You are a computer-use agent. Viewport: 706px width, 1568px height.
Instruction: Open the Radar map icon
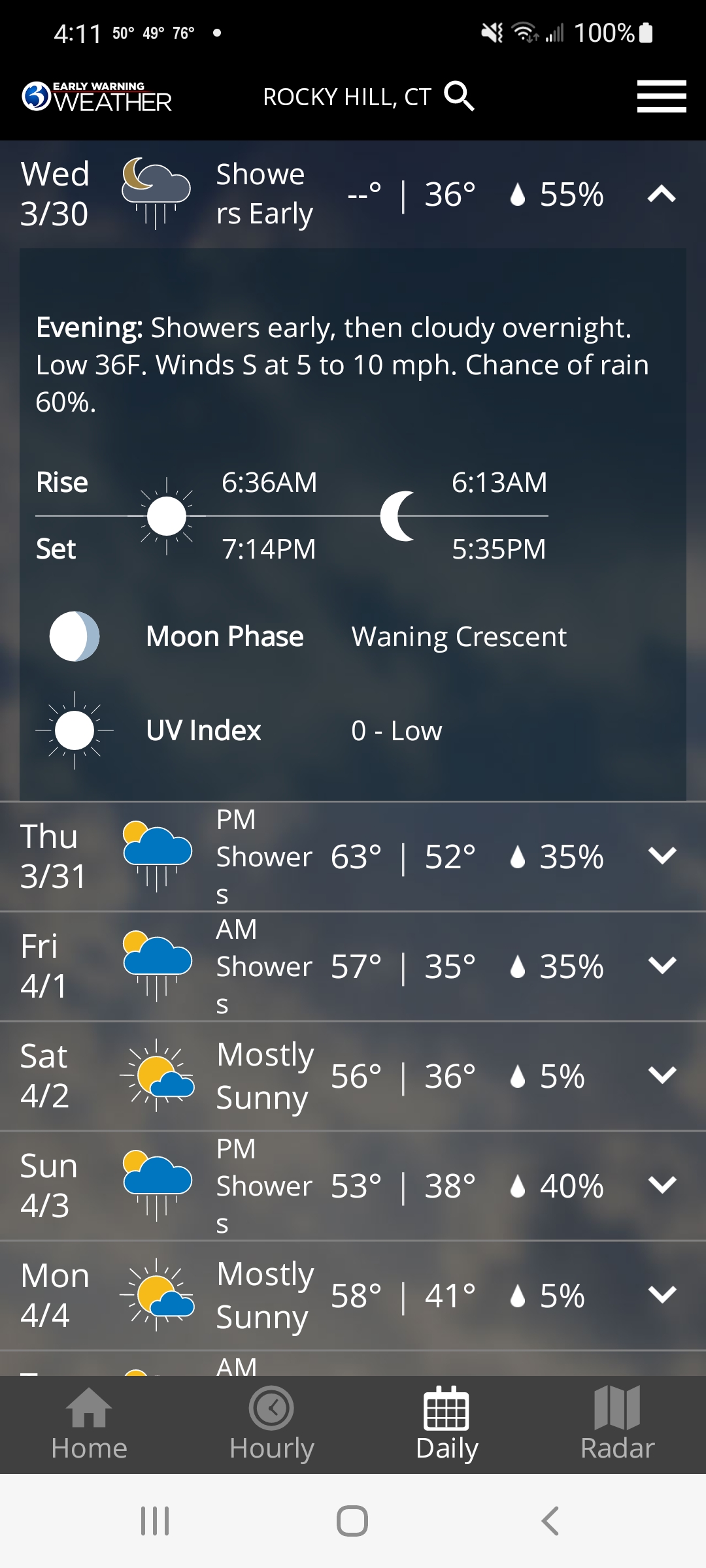tap(617, 1407)
